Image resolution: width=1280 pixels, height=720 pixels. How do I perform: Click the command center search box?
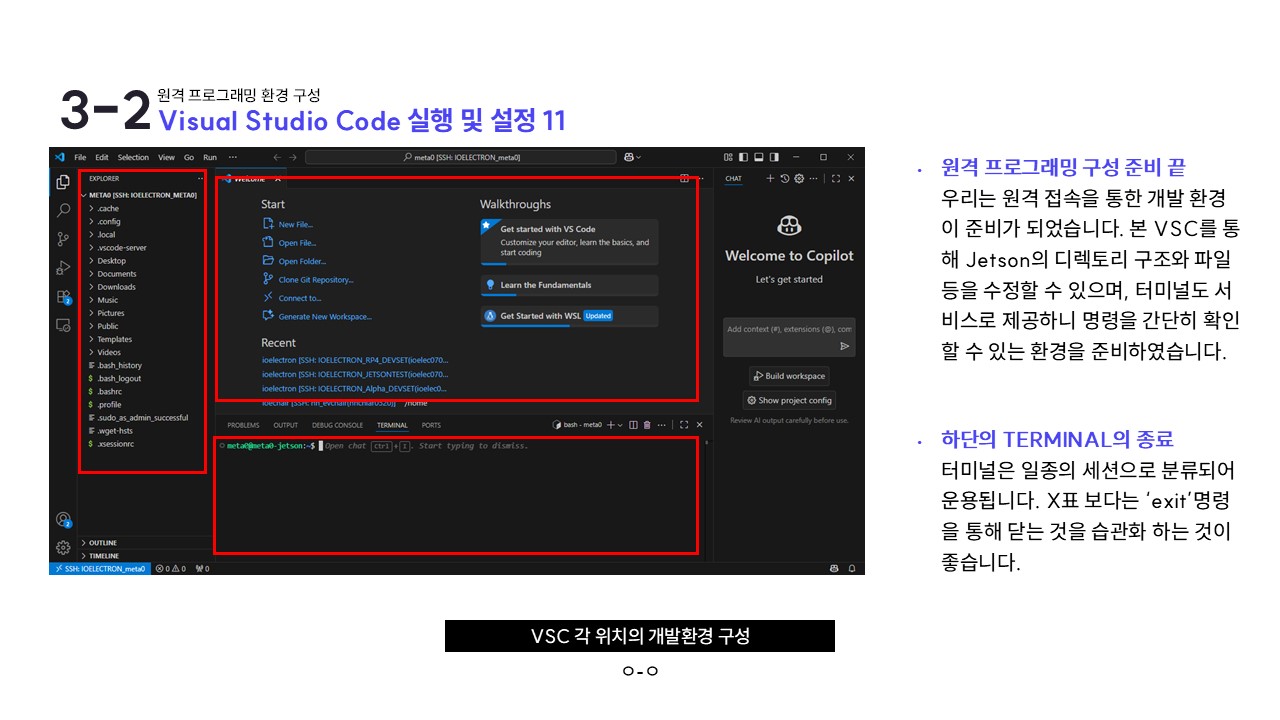461,157
